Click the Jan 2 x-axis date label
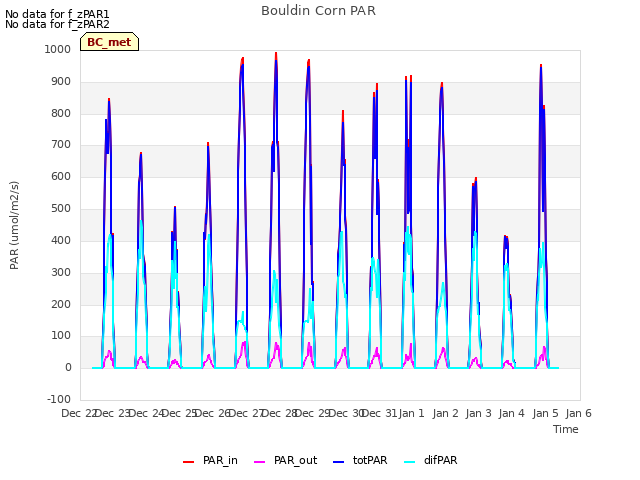Screen dimensions: 640x480 click(x=445, y=413)
